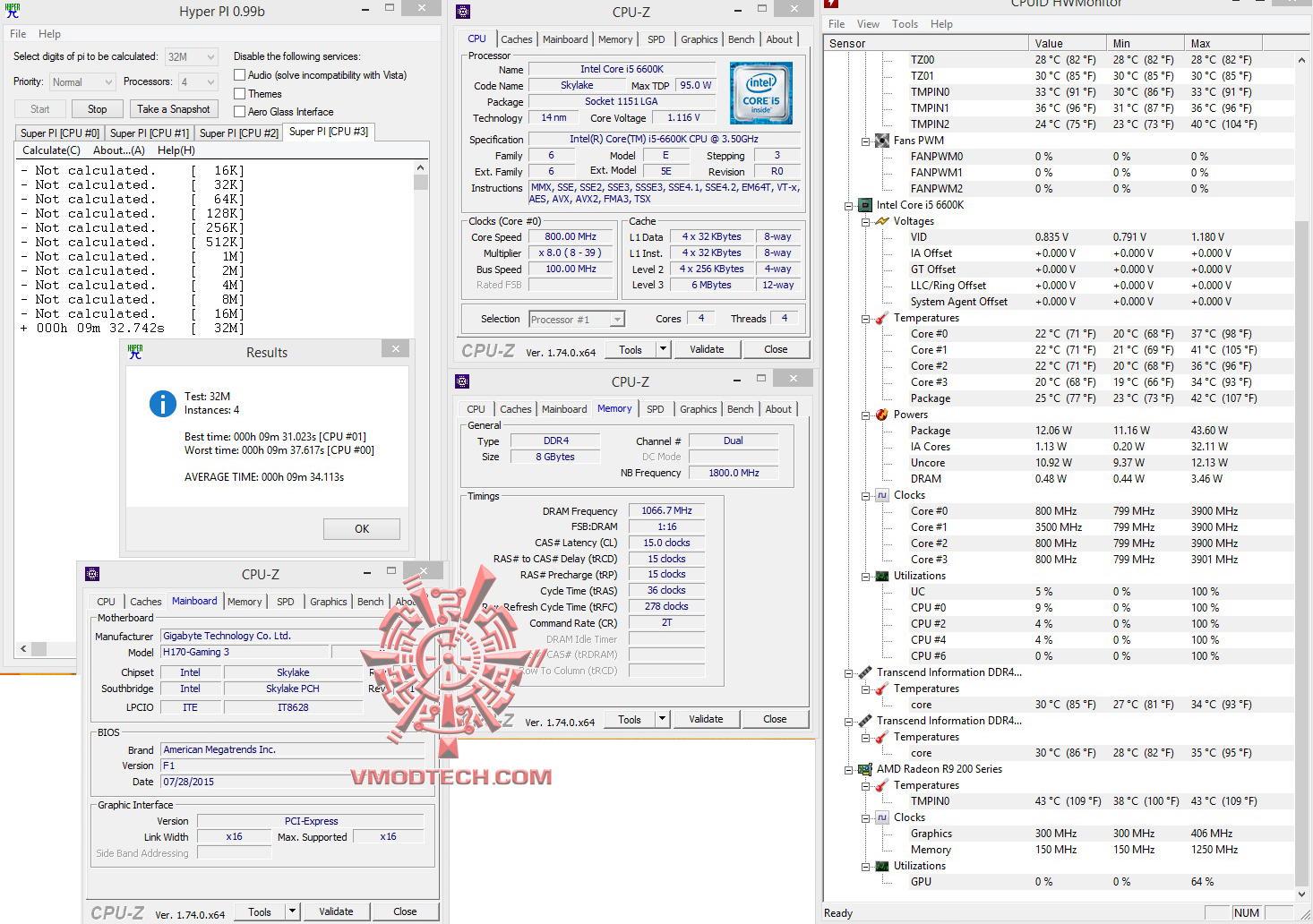
Task: Click Close in the CPU-Z Memory window
Action: (x=775, y=719)
